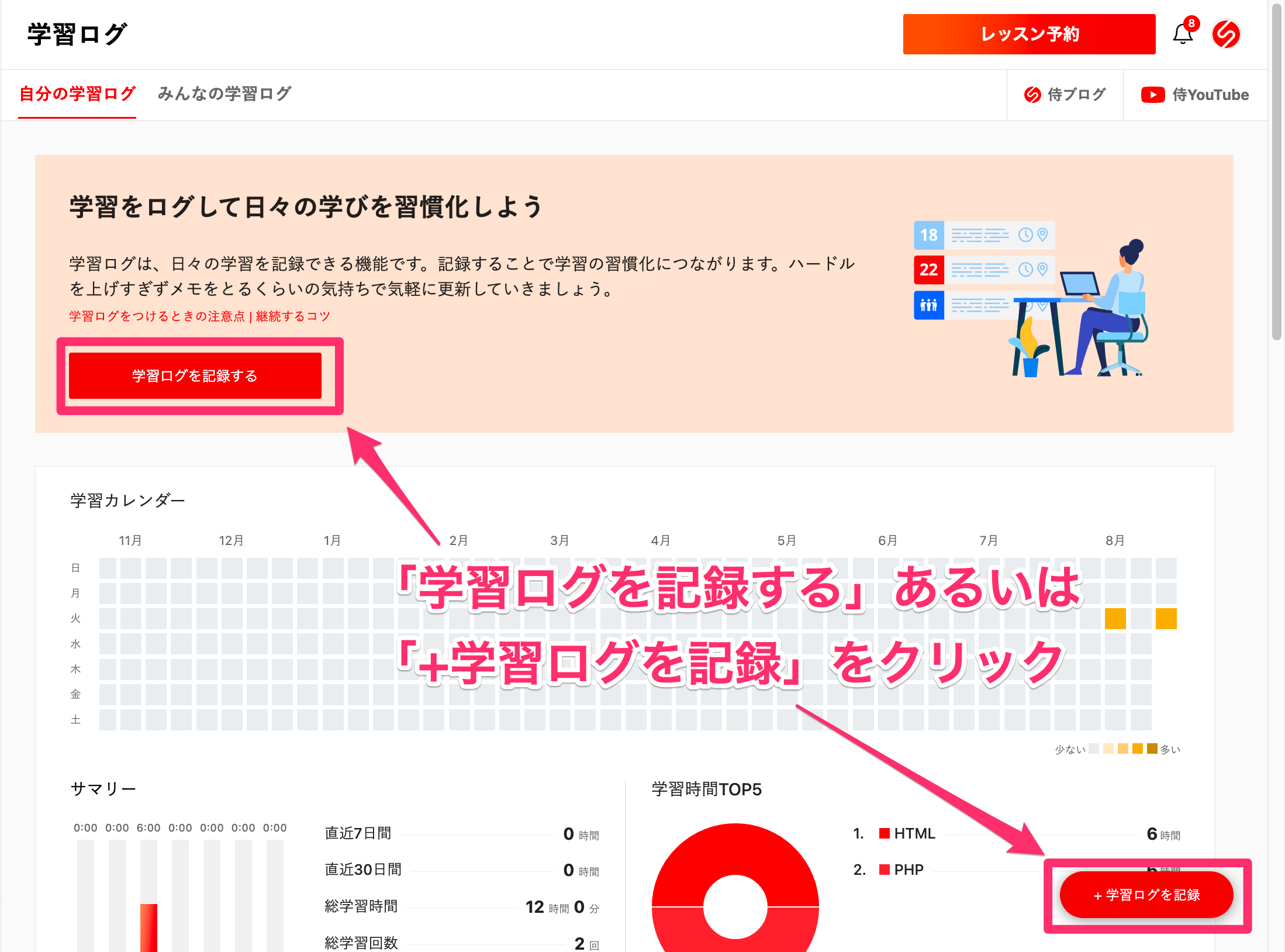Screen dimensions: 1285x952
Task: Click the red HTML legend square
Action: point(884,833)
